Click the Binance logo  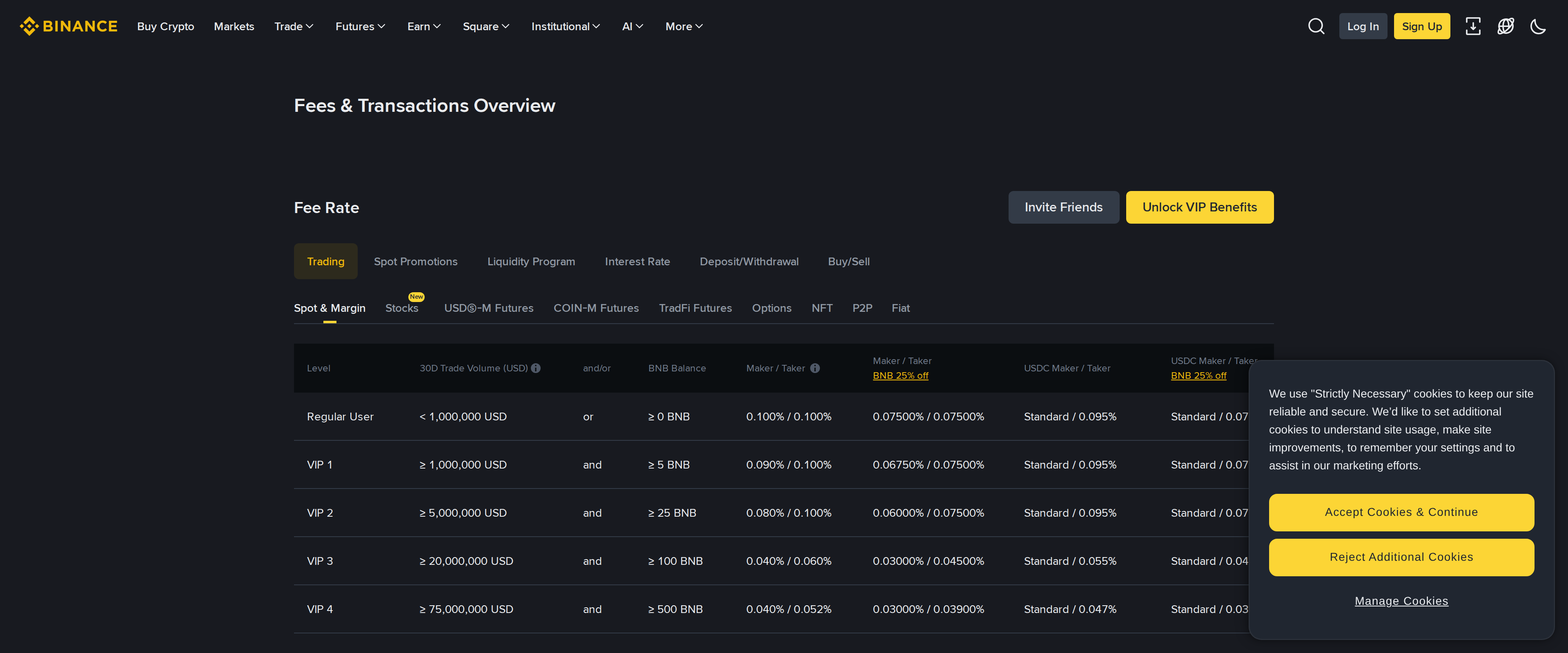pyautogui.click(x=68, y=26)
